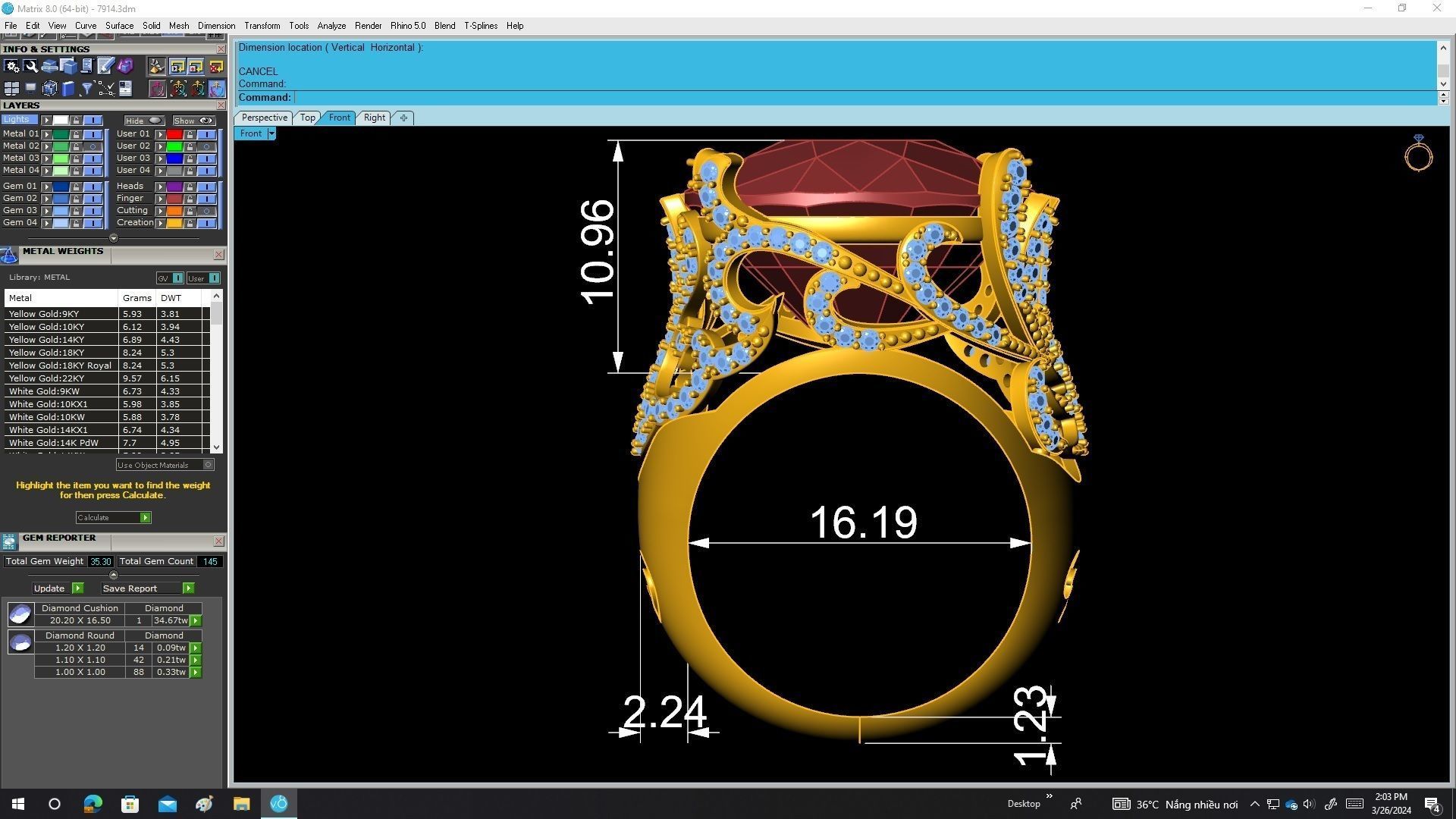Open the Dimension menu

216,26
